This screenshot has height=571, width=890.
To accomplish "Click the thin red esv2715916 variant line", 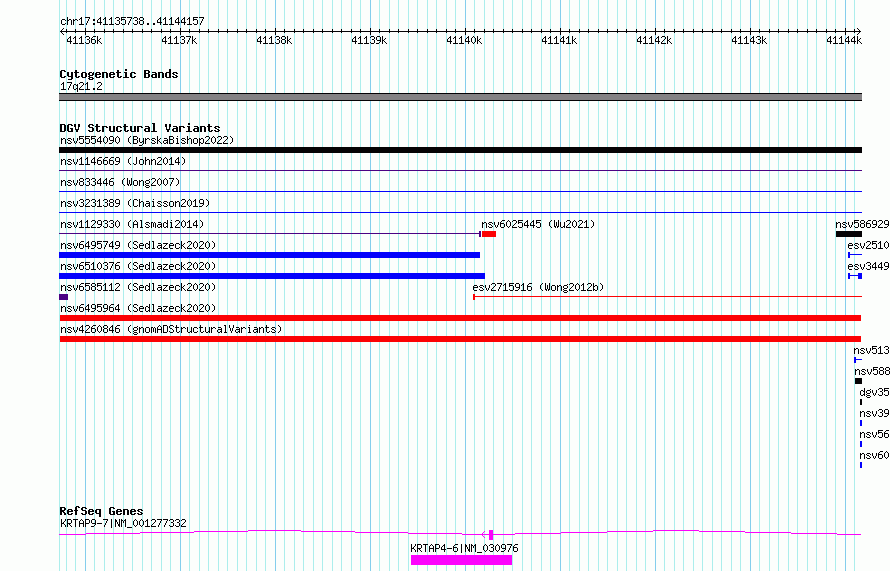I will (668, 296).
